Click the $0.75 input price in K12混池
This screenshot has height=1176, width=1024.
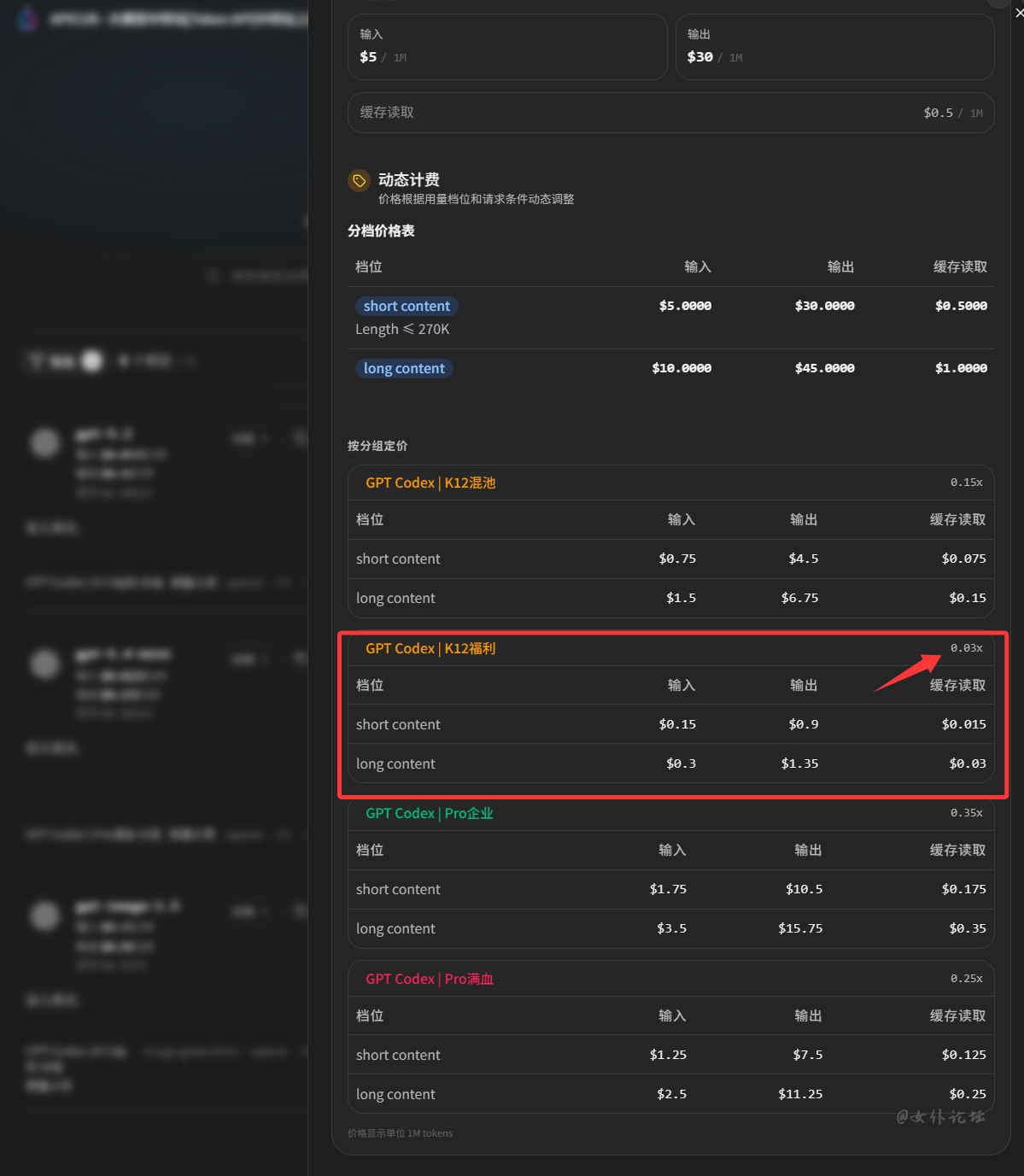tap(677, 559)
